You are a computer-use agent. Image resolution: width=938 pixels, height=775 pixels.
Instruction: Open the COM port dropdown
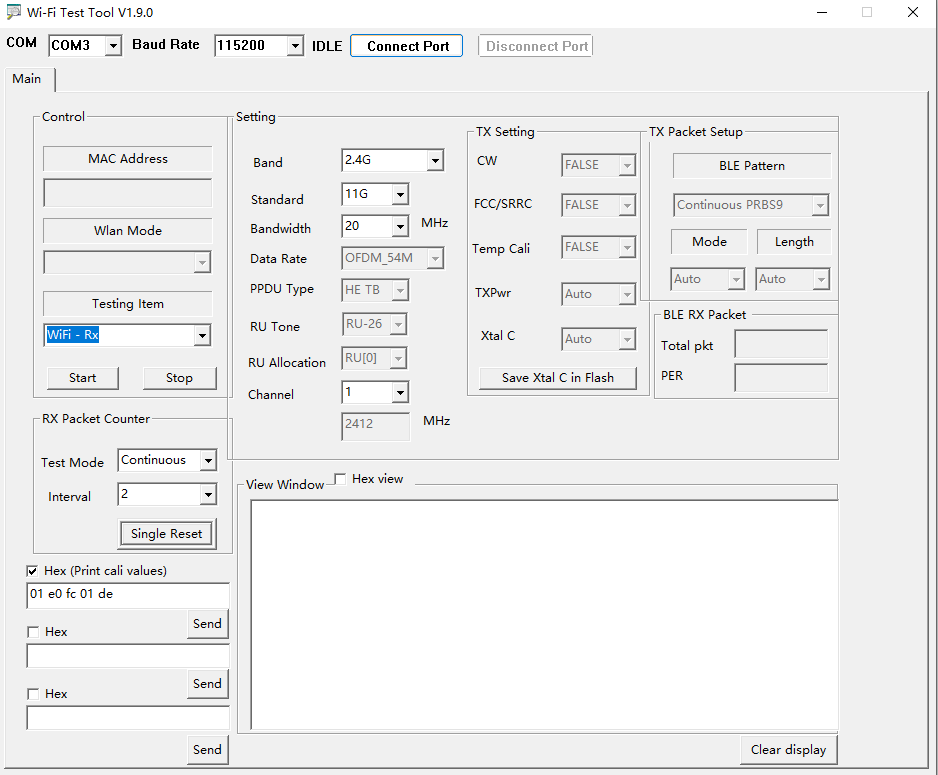[x=112, y=46]
